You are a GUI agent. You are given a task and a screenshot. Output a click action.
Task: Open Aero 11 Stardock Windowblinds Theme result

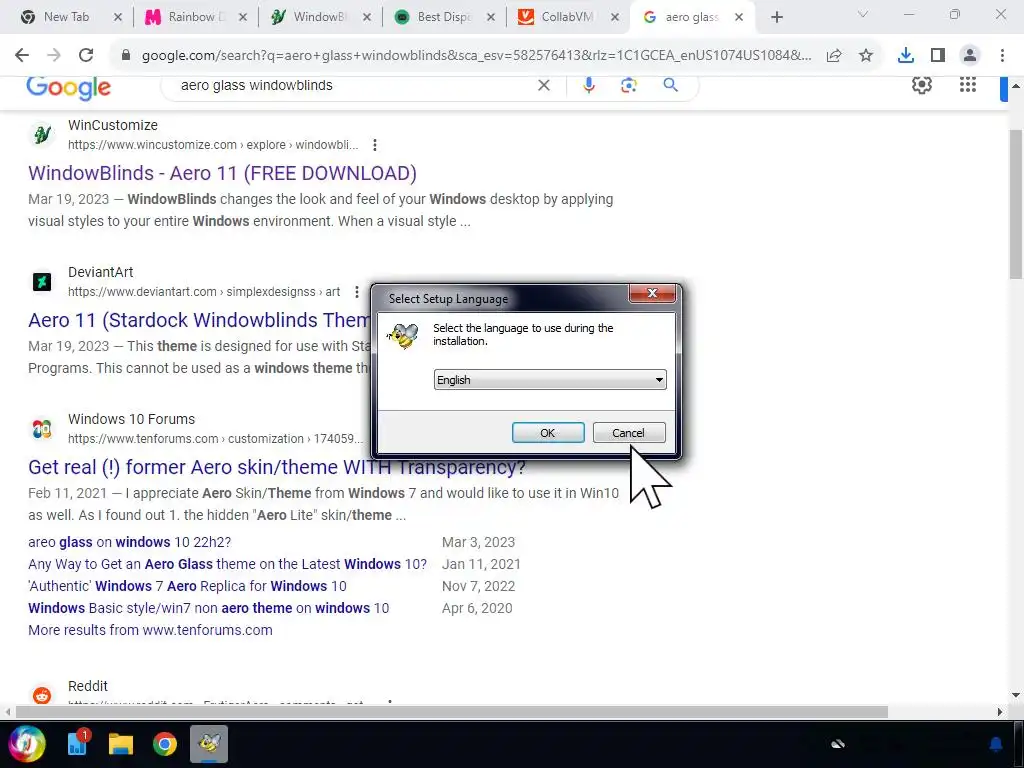coord(199,320)
